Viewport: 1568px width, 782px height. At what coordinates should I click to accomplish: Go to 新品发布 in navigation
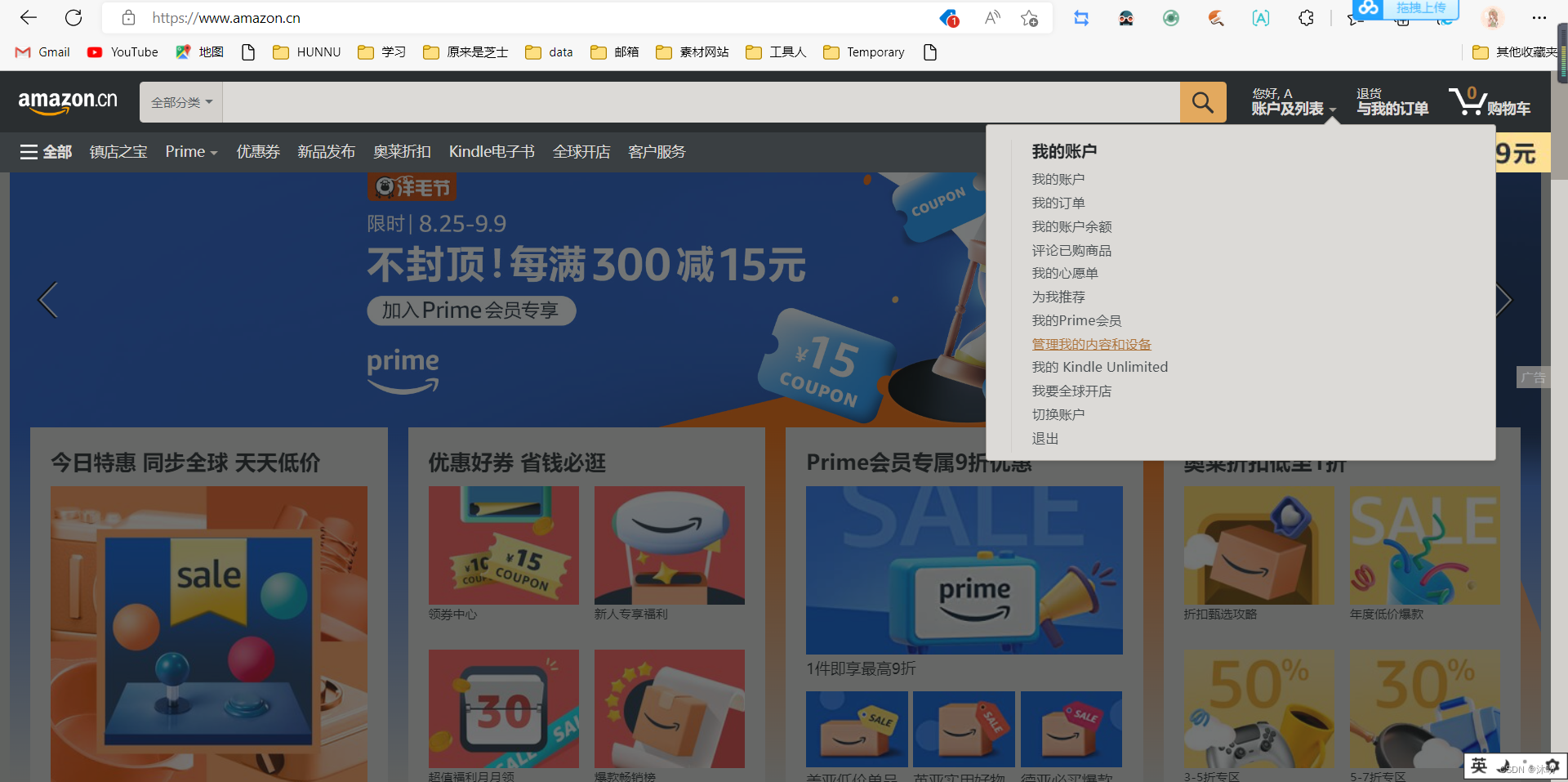point(326,152)
